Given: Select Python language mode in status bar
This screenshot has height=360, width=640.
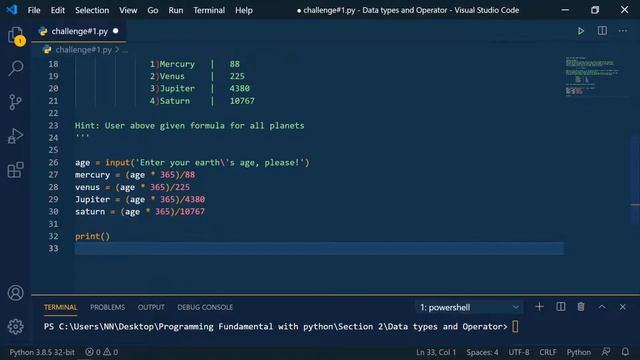Looking at the screenshot, I should click(578, 352).
